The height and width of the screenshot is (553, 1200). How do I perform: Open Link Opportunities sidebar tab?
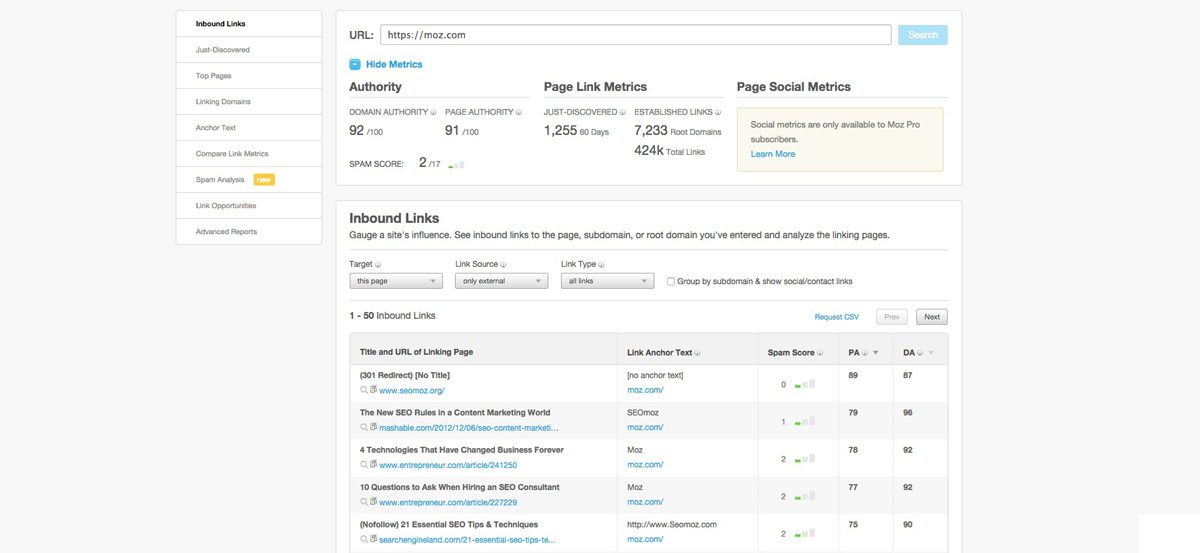(249, 206)
